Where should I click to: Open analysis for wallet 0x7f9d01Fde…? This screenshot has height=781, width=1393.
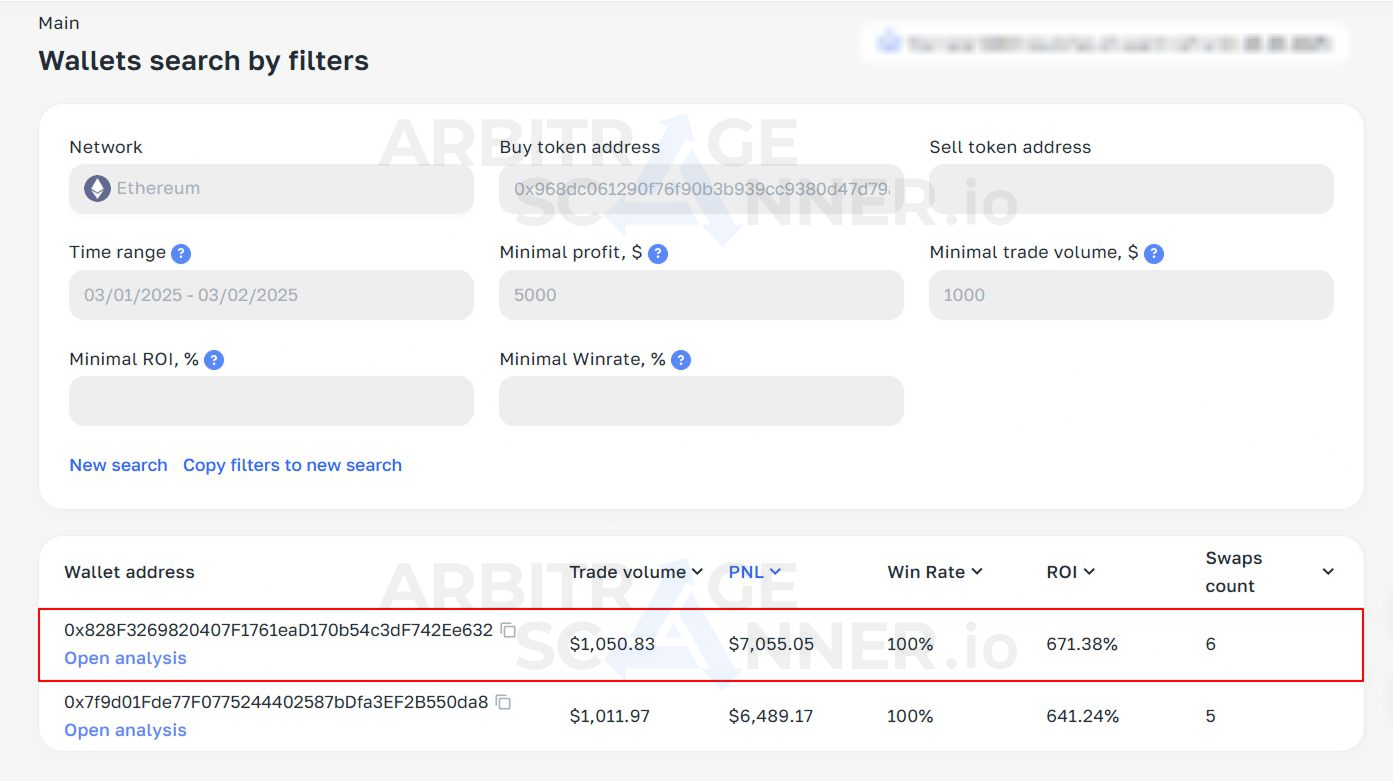125,730
